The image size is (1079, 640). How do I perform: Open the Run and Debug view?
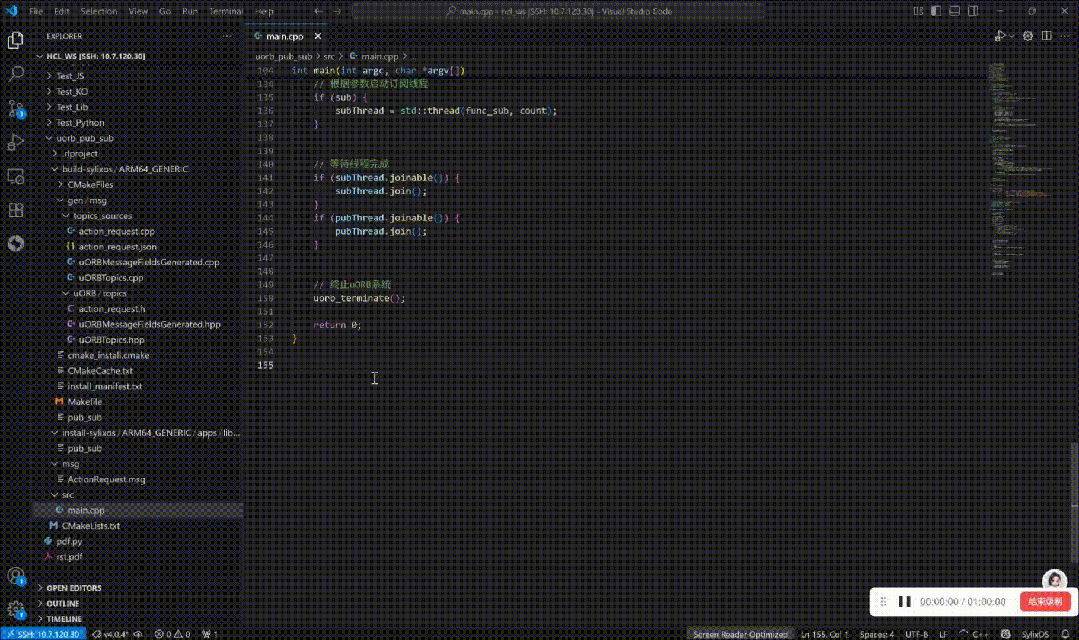[x=16, y=141]
